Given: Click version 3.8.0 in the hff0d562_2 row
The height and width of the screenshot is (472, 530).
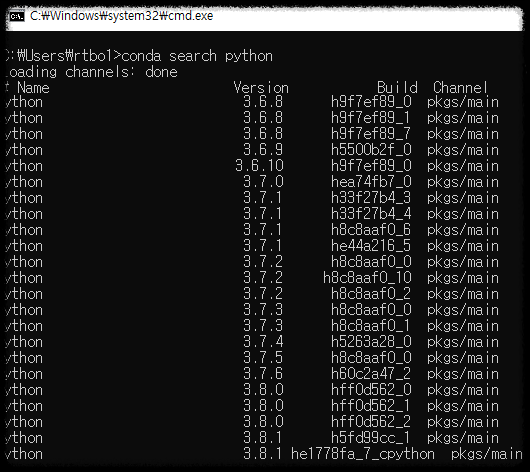Looking at the screenshot, I should pyautogui.click(x=263, y=422).
